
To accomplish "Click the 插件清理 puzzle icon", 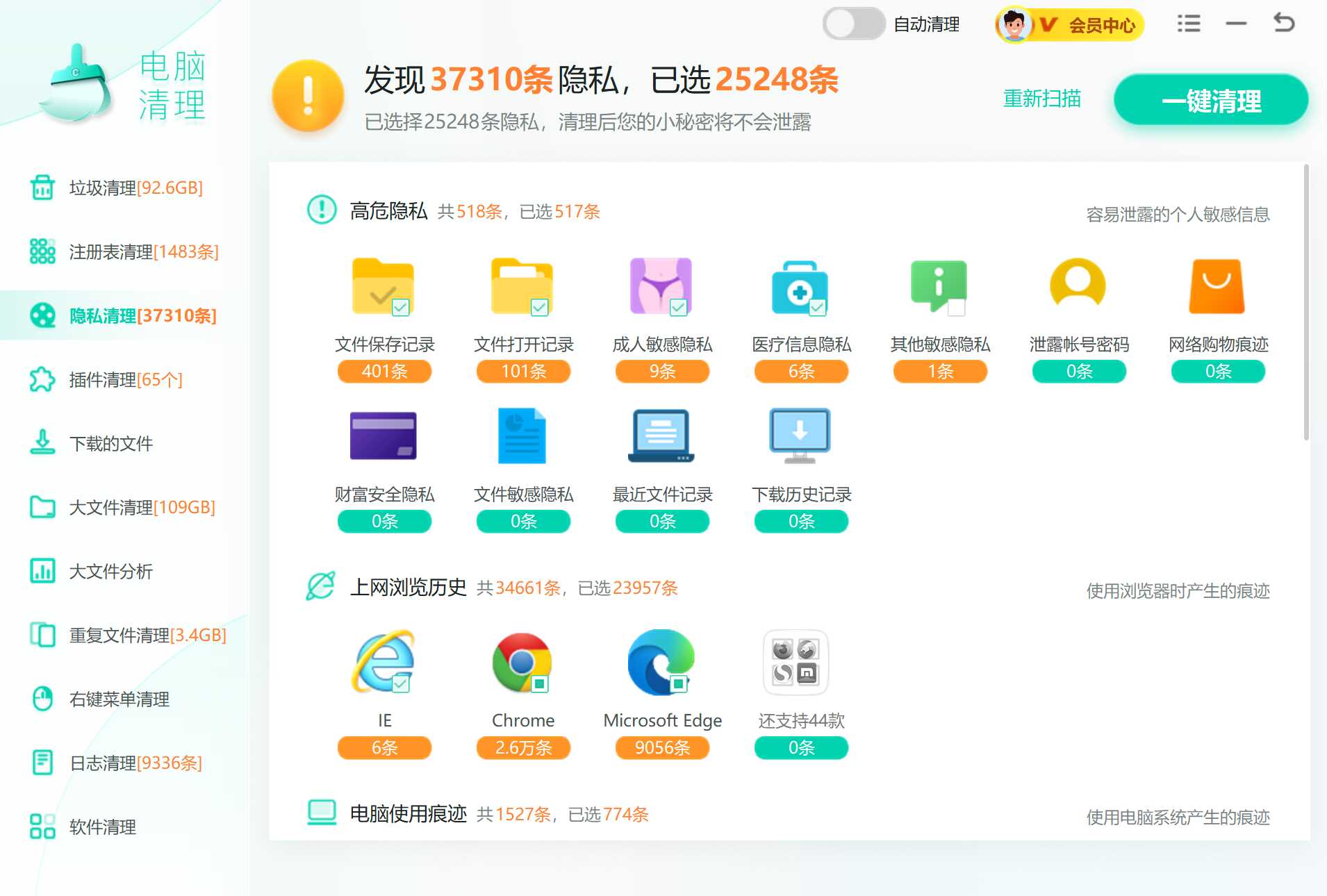I will 42,380.
